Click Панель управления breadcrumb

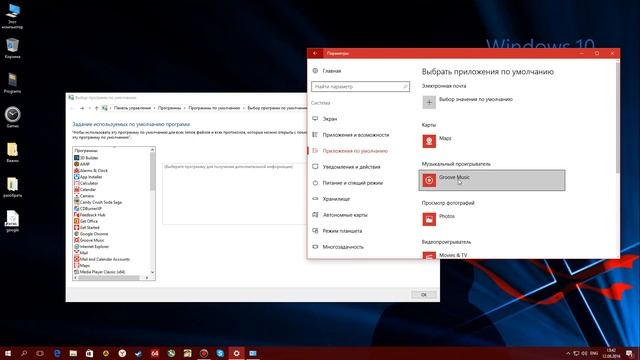tap(132, 108)
